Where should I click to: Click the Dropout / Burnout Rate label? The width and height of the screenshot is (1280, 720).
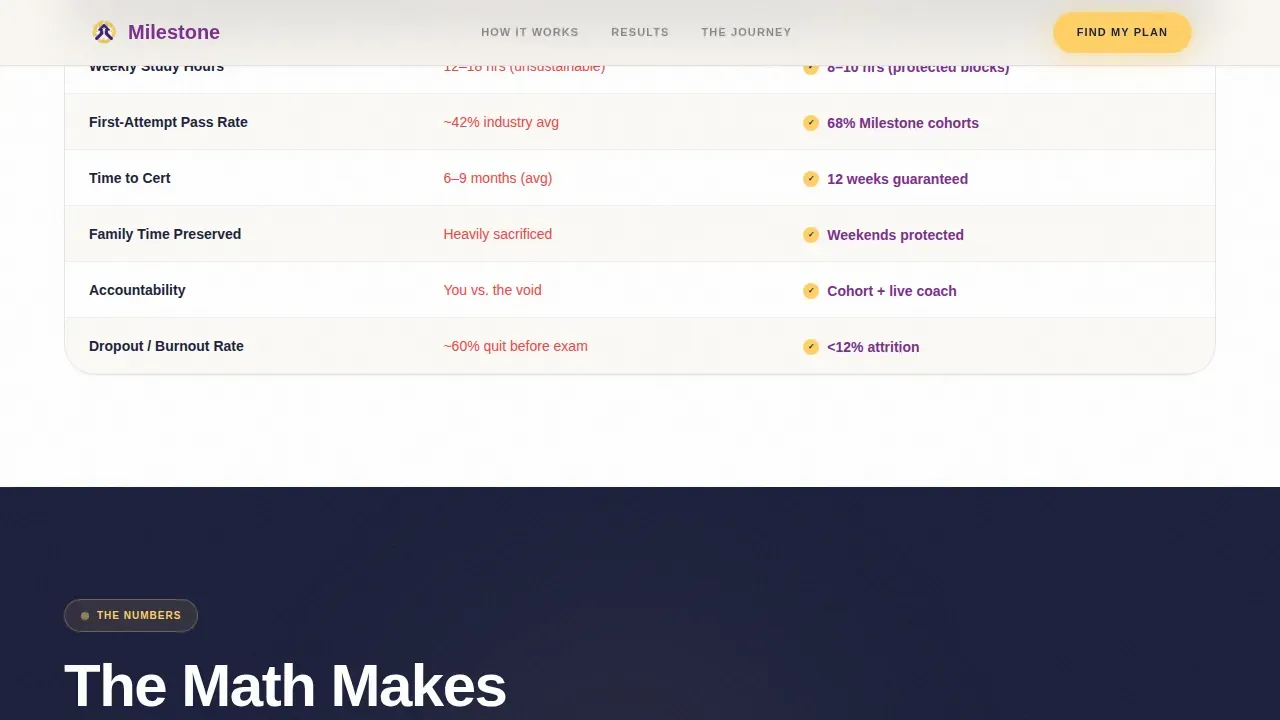tap(166, 346)
